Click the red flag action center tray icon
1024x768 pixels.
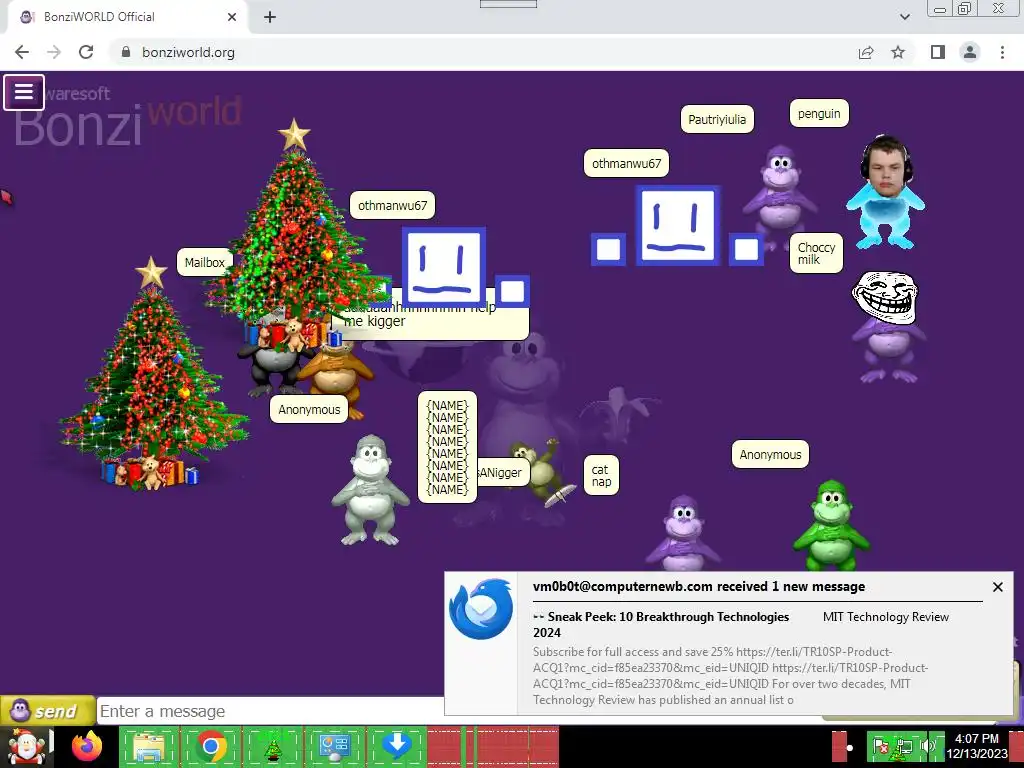(881, 746)
